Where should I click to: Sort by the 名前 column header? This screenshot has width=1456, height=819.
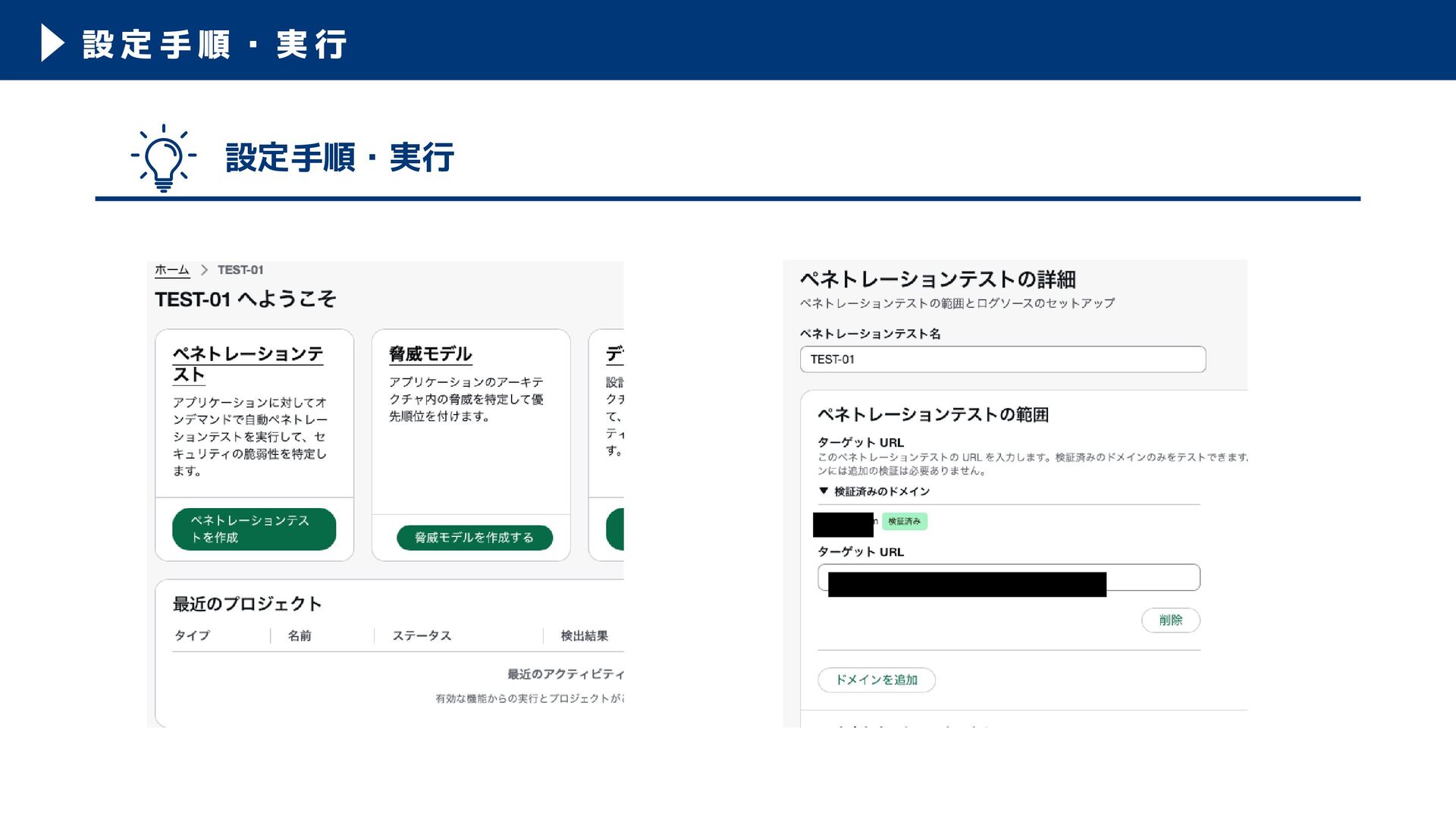tap(300, 635)
